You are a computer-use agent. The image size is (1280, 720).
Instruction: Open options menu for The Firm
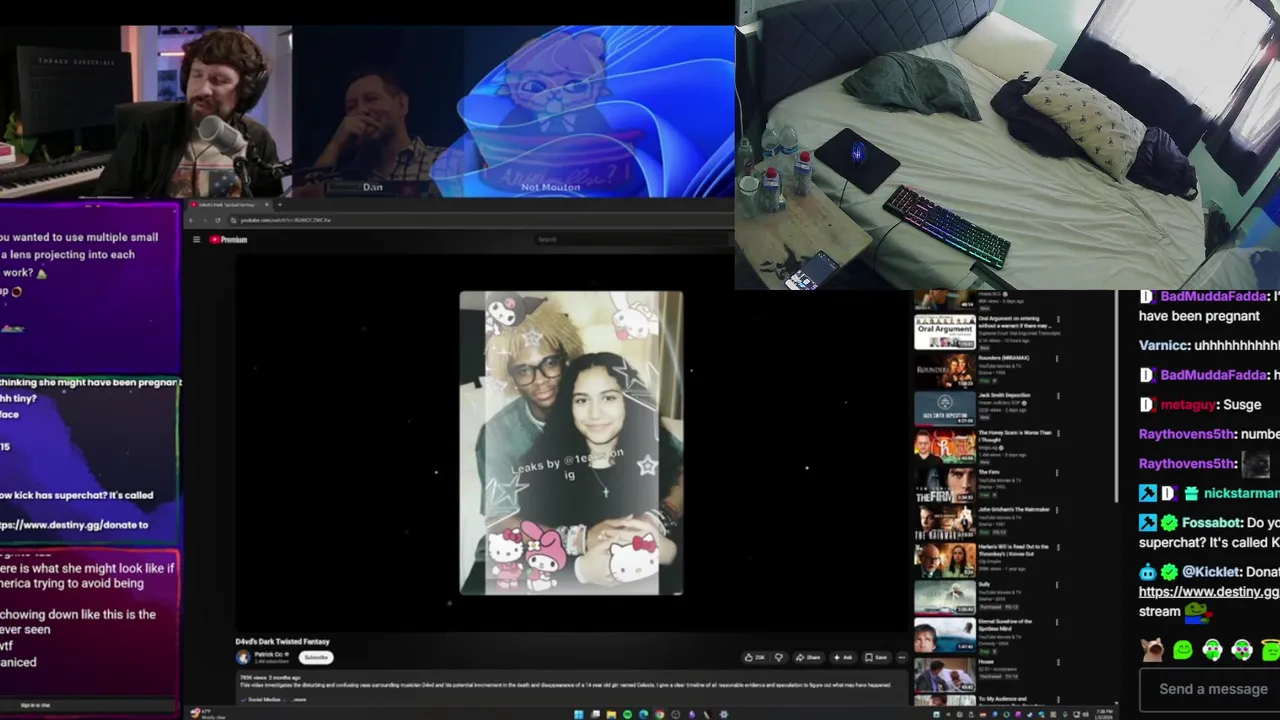coord(1057,472)
